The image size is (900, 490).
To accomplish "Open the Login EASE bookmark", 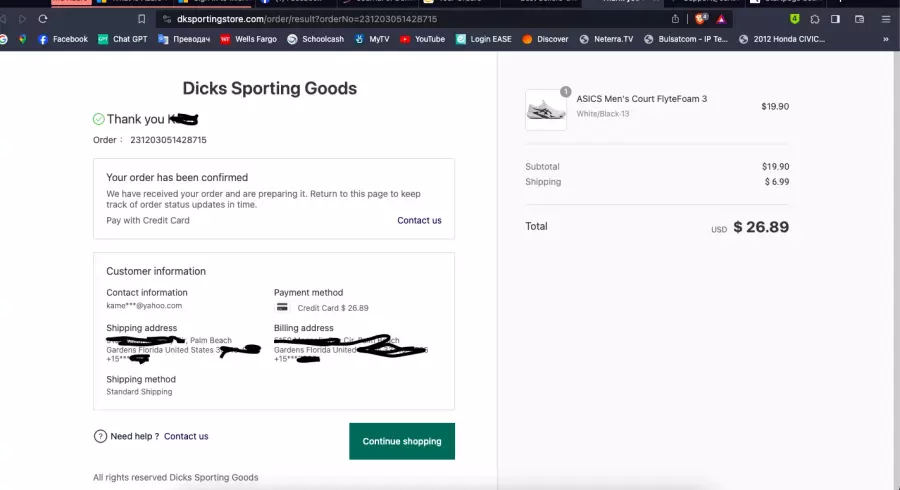I will tap(483, 39).
